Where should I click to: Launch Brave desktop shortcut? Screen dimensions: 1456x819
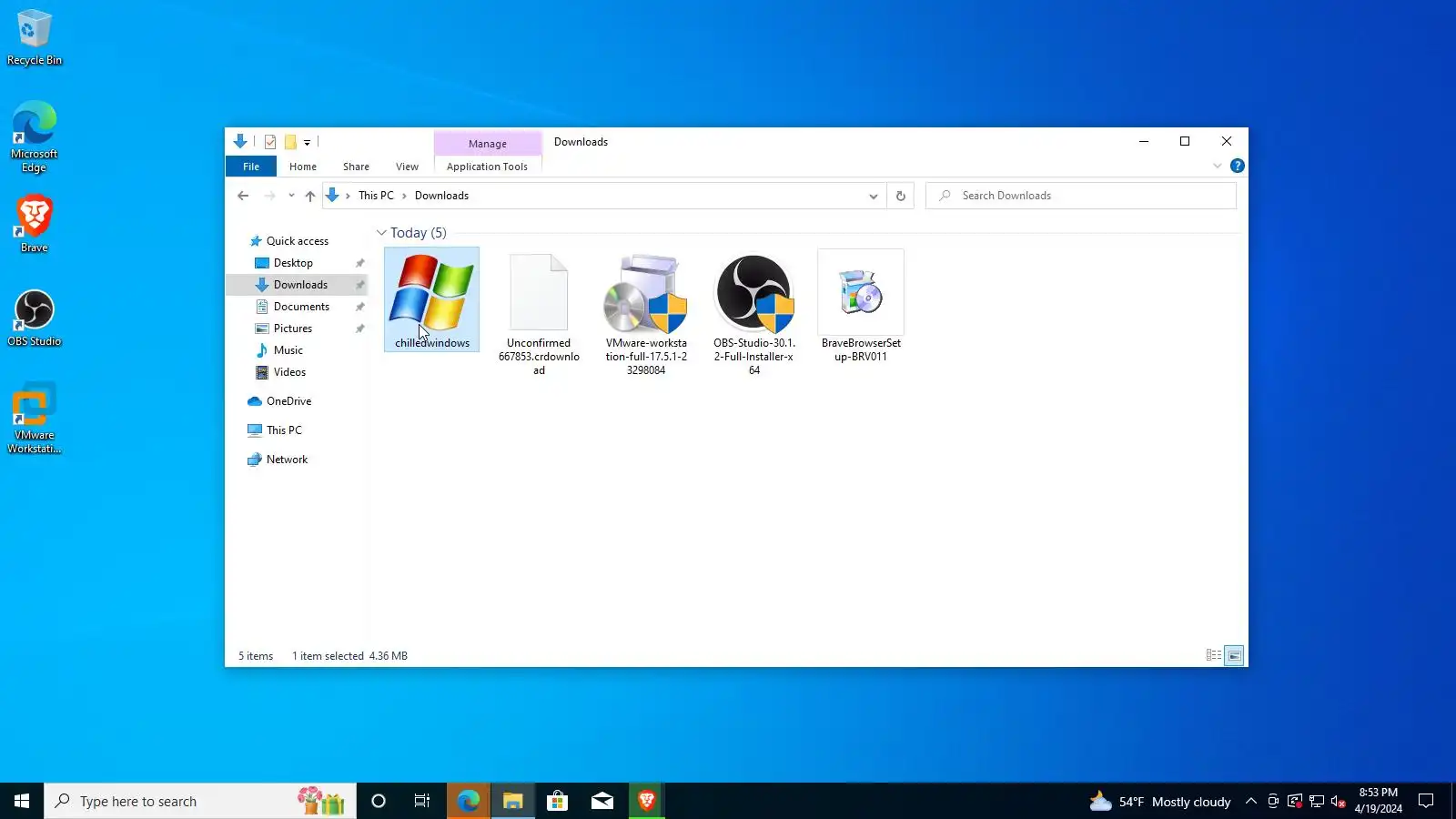click(35, 224)
